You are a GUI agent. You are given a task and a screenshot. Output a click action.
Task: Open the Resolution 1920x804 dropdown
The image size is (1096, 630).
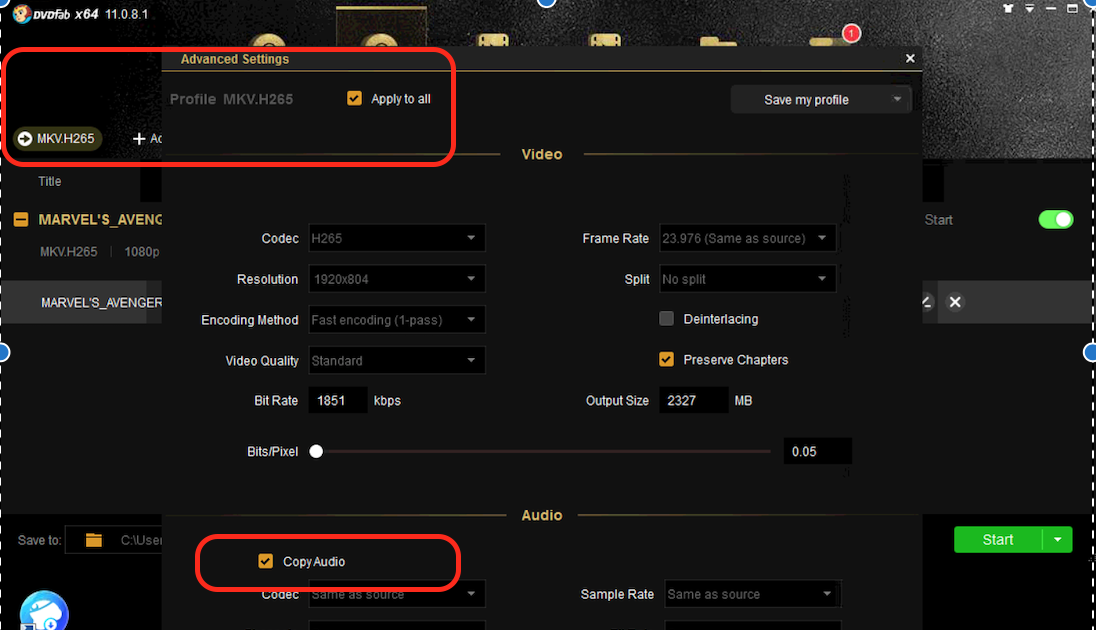pos(396,279)
